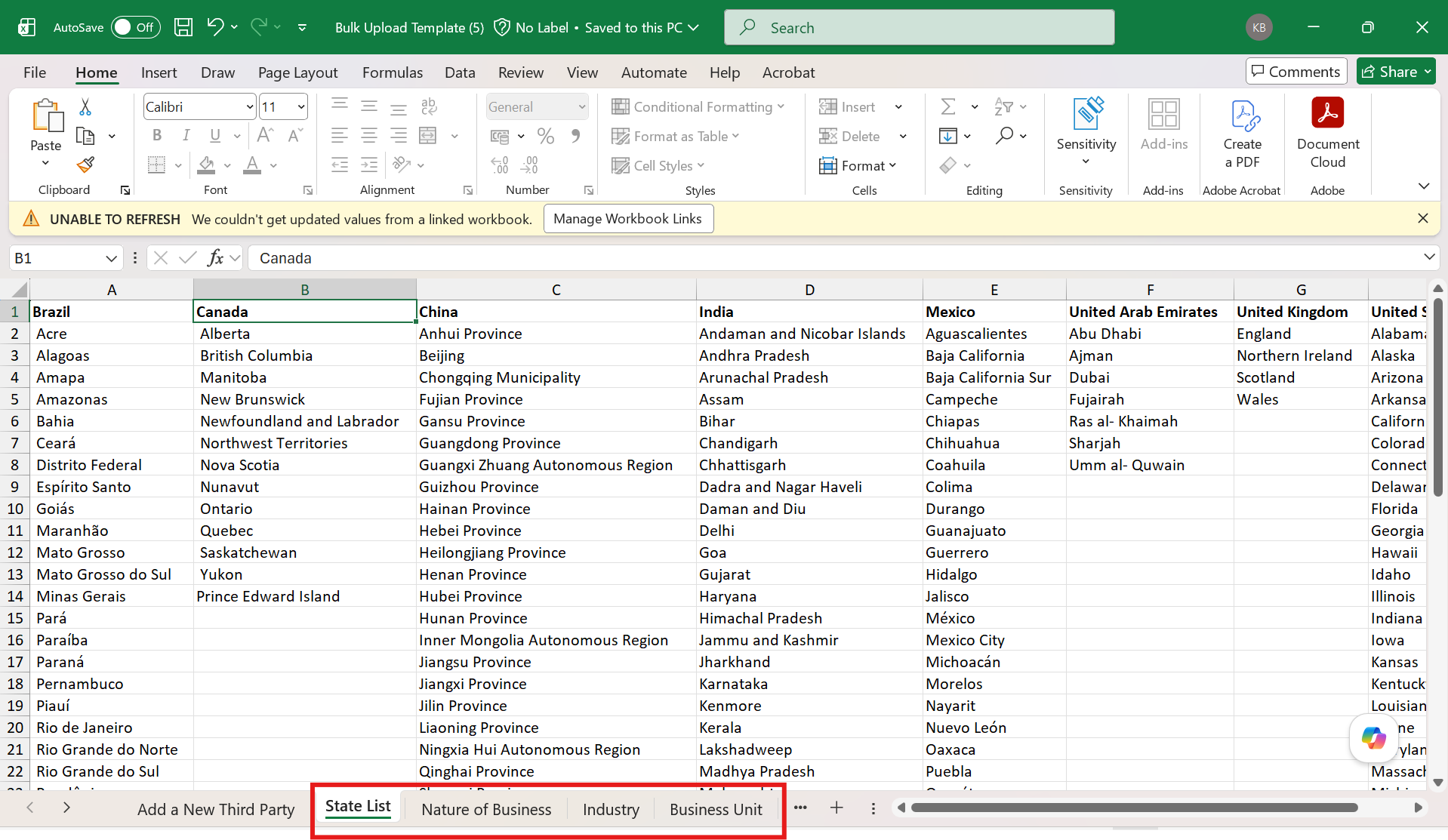Toggle Align Right for the cell
Screen dimensions: 1448x840
pos(399,136)
